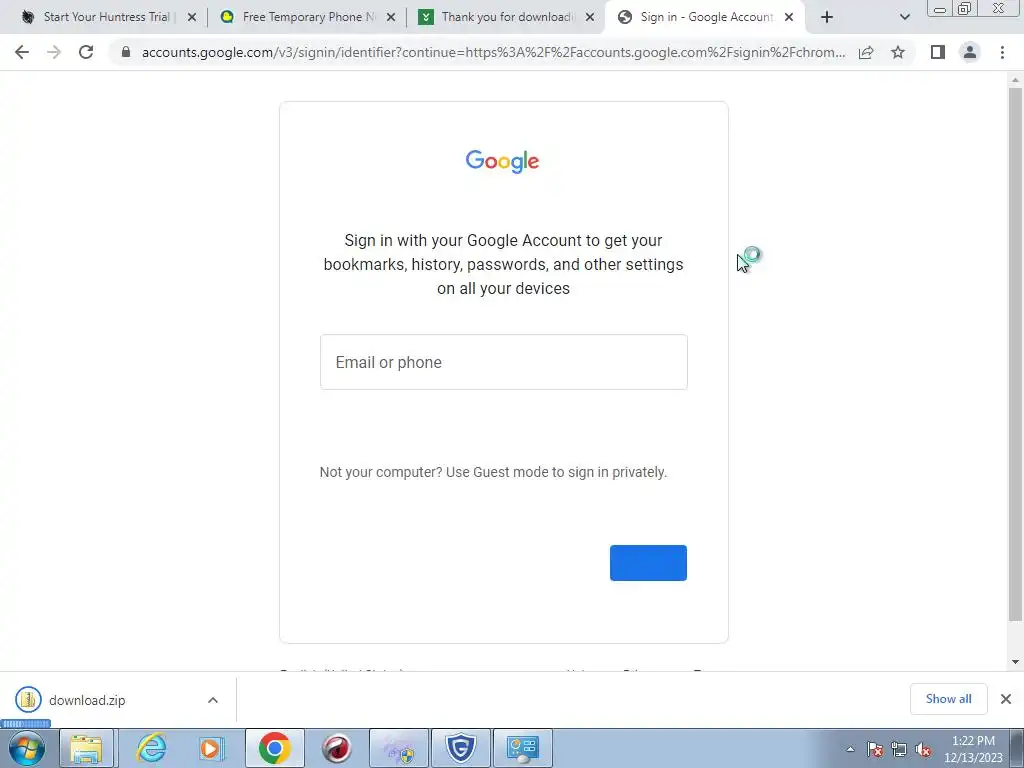The image size is (1024, 768).
Task: Click the page vertical scrollbar
Action: point(1015,353)
